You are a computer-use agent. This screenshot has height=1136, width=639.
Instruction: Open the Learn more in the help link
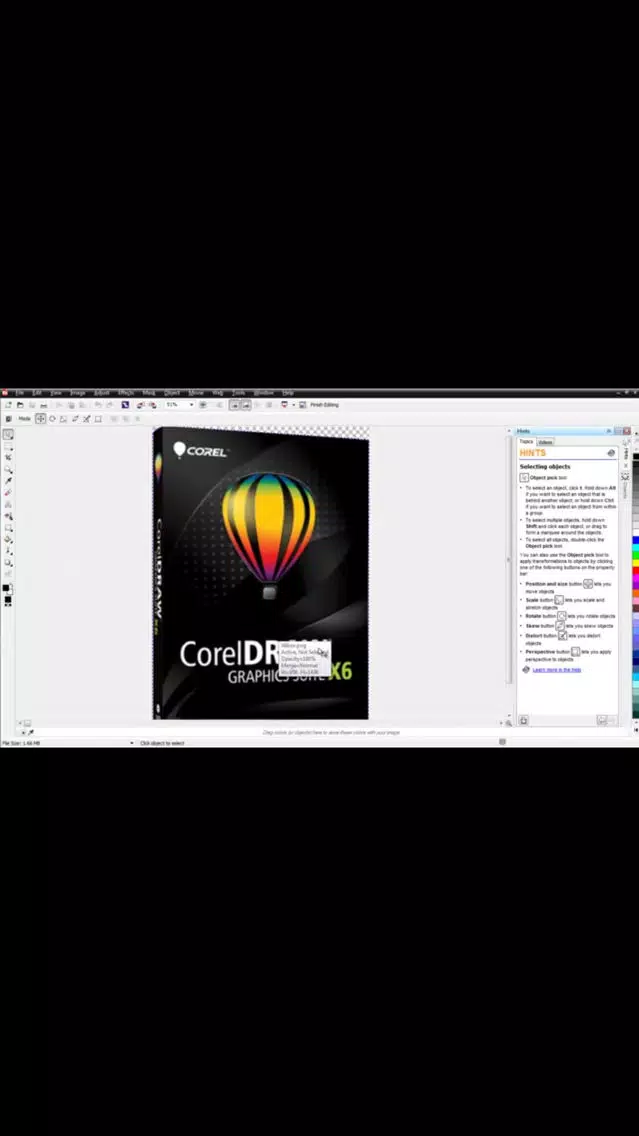[x=556, y=670]
